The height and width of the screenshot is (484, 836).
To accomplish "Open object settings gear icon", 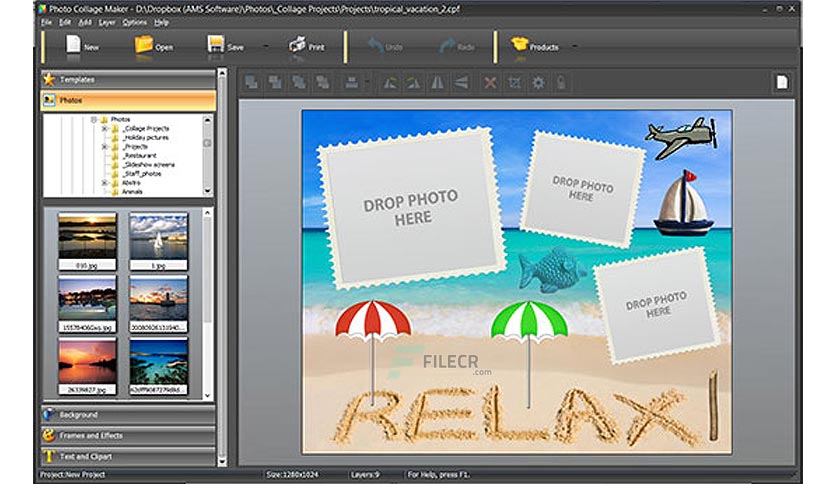I will pos(538,83).
